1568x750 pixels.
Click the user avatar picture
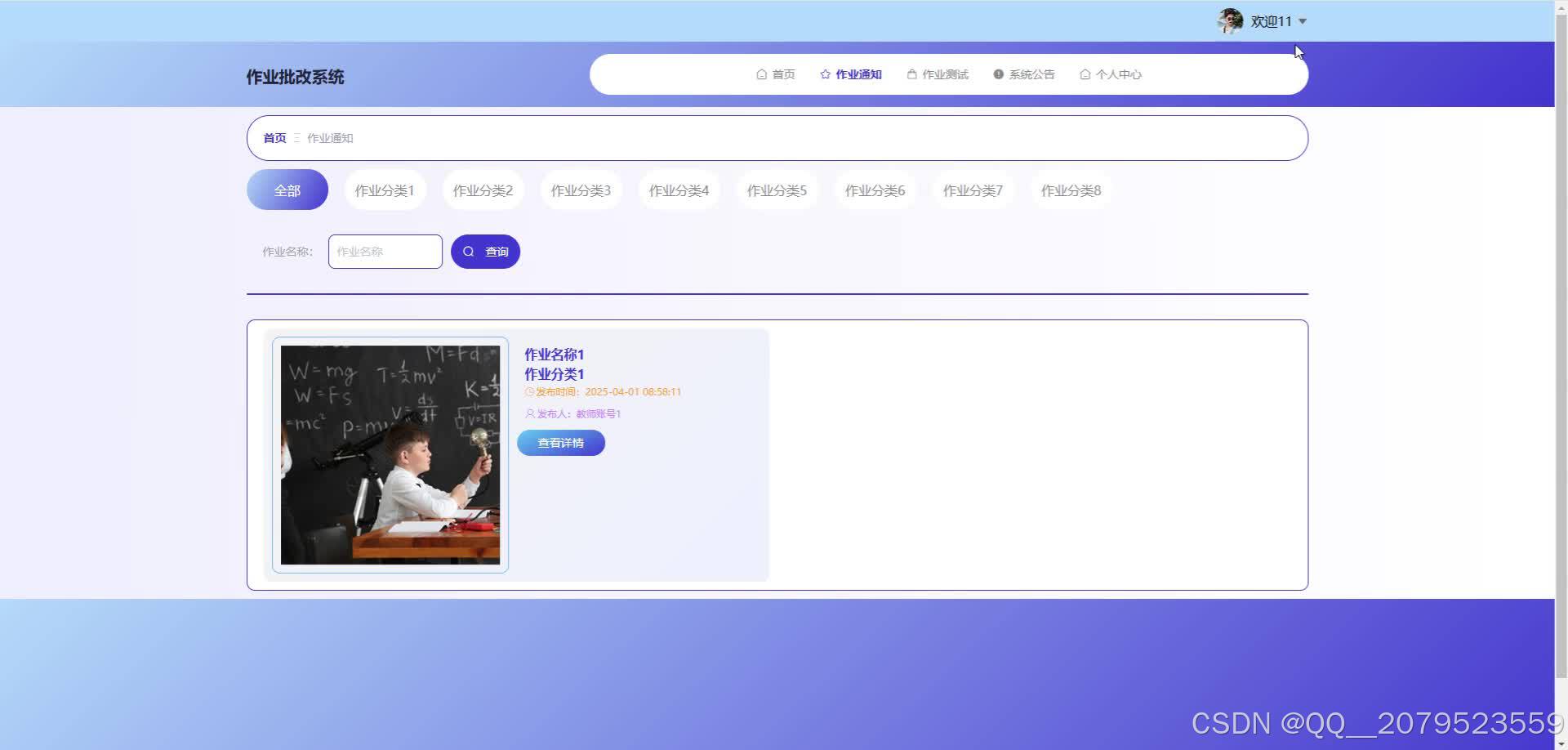tap(1230, 21)
